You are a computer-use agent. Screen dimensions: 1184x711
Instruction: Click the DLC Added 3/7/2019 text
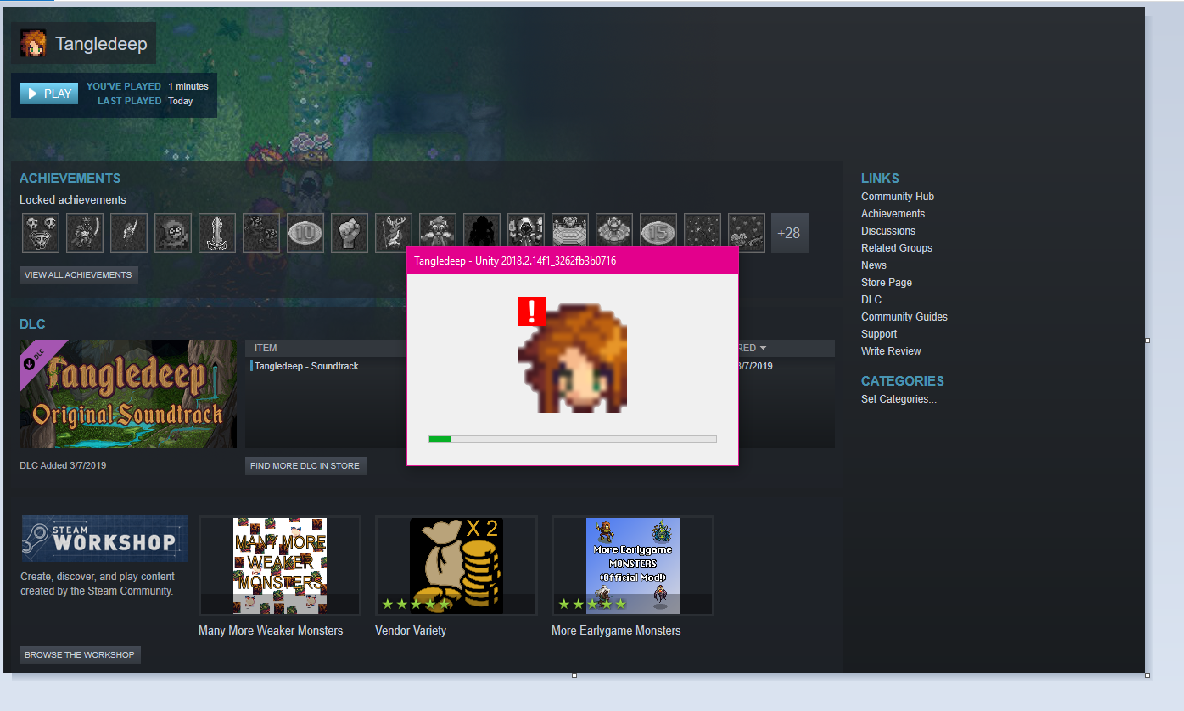click(63, 466)
